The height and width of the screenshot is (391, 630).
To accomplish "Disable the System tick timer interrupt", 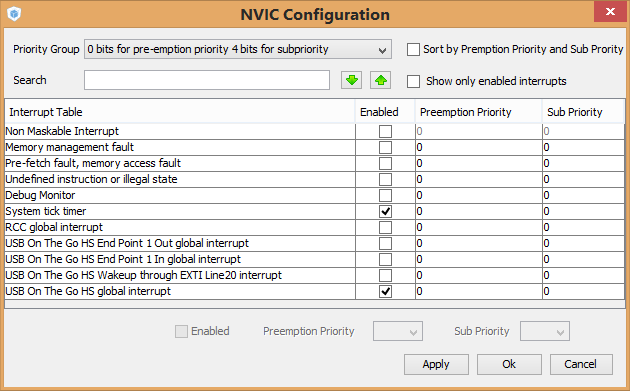I will (385, 211).
